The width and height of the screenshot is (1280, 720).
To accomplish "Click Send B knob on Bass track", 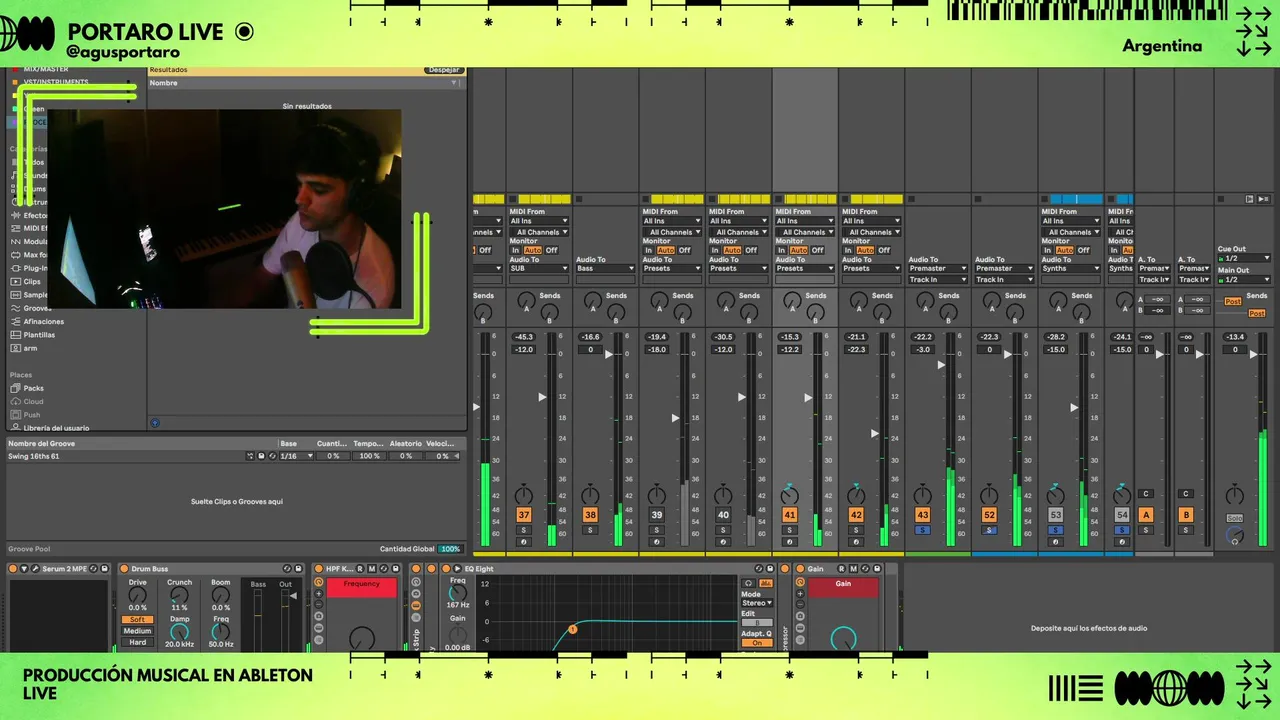I will click(x=616, y=313).
